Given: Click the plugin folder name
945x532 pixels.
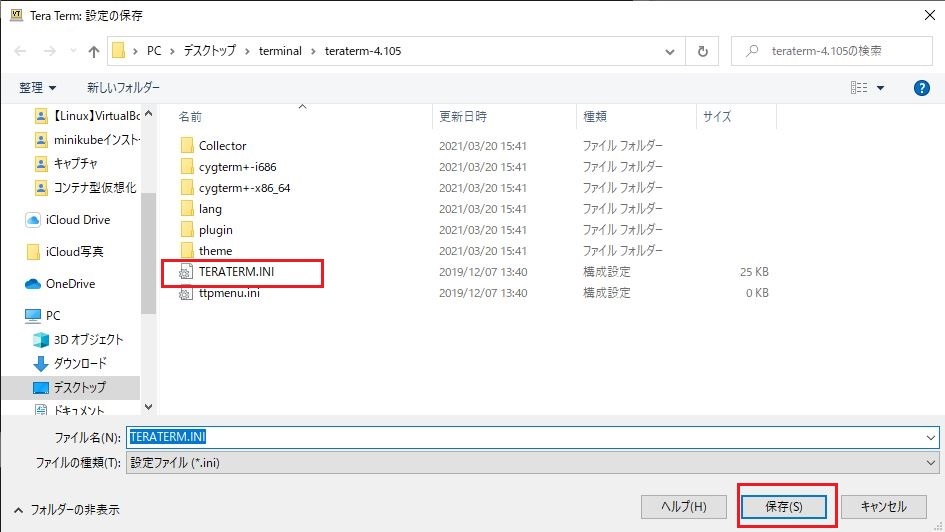Looking at the screenshot, I should (x=215, y=230).
